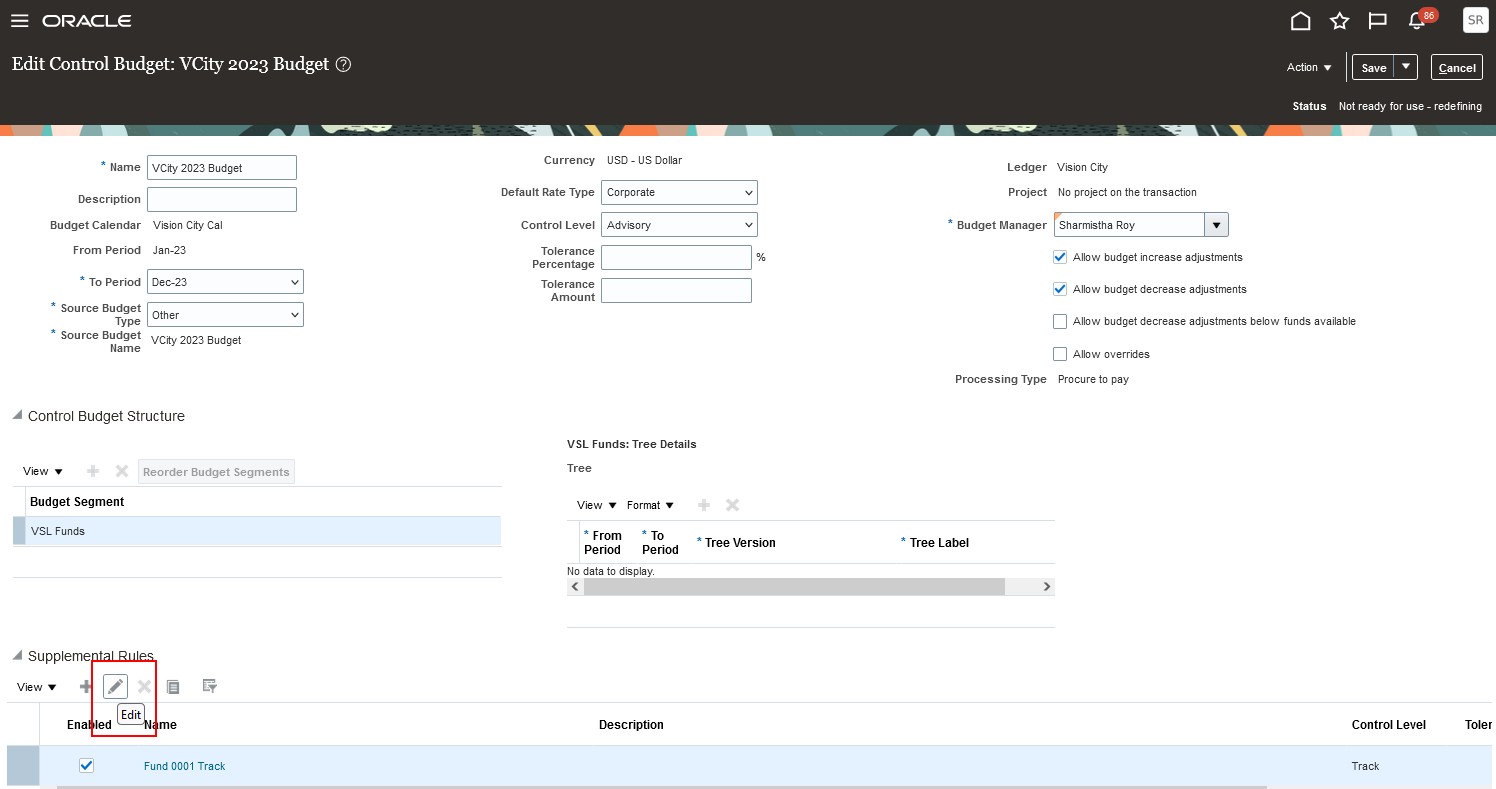The width and height of the screenshot is (1496, 789).
Task: Click the Supplemental Rules Name column header
Action: (160, 724)
